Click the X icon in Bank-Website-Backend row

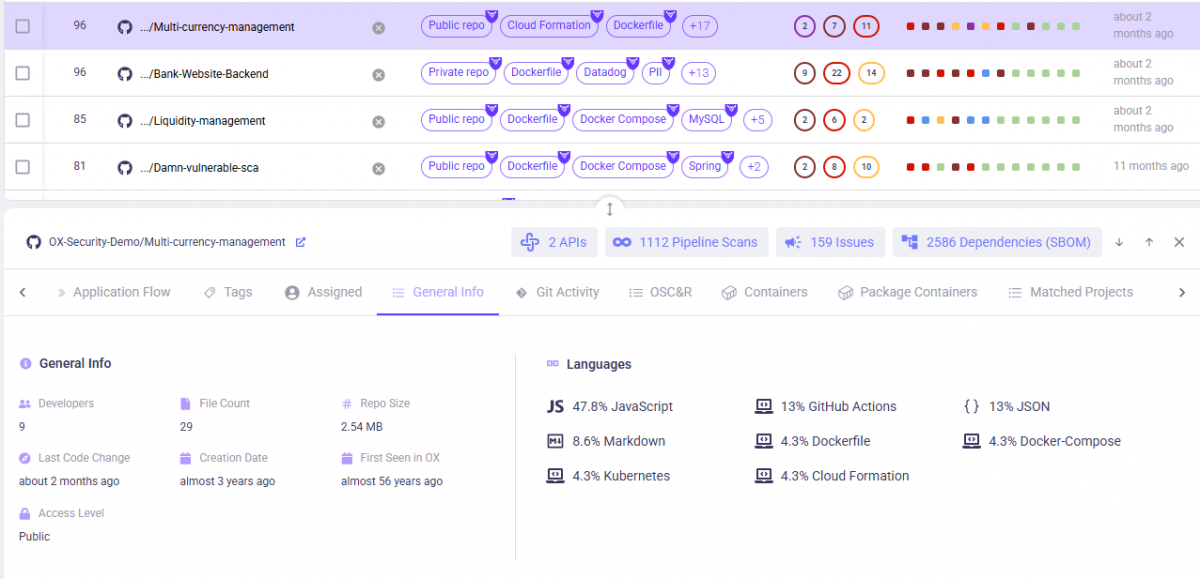tap(378, 74)
